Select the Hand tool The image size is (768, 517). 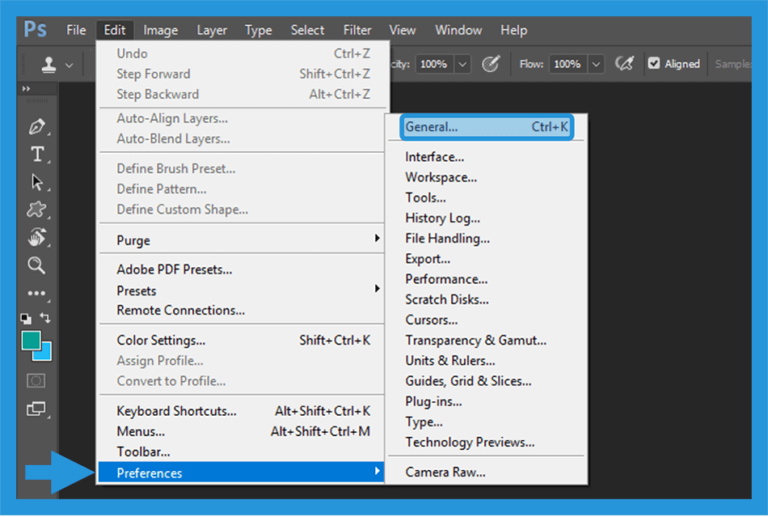[36, 237]
